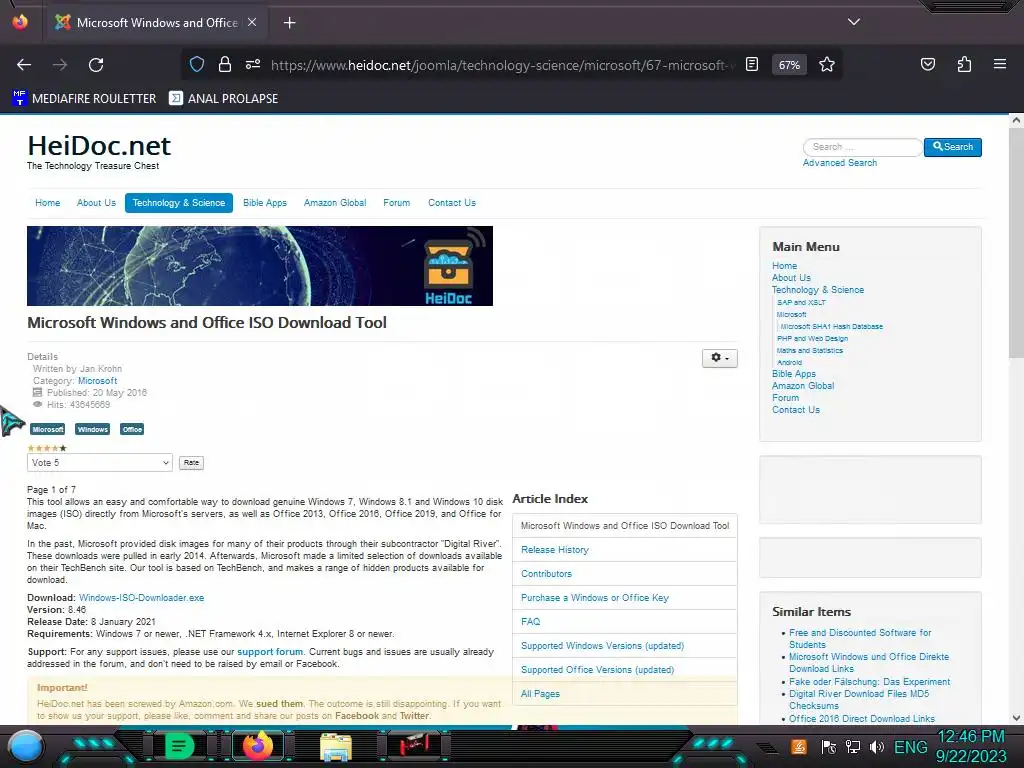Open About Us navigation item
Viewport: 1024px width, 768px height.
coord(96,202)
